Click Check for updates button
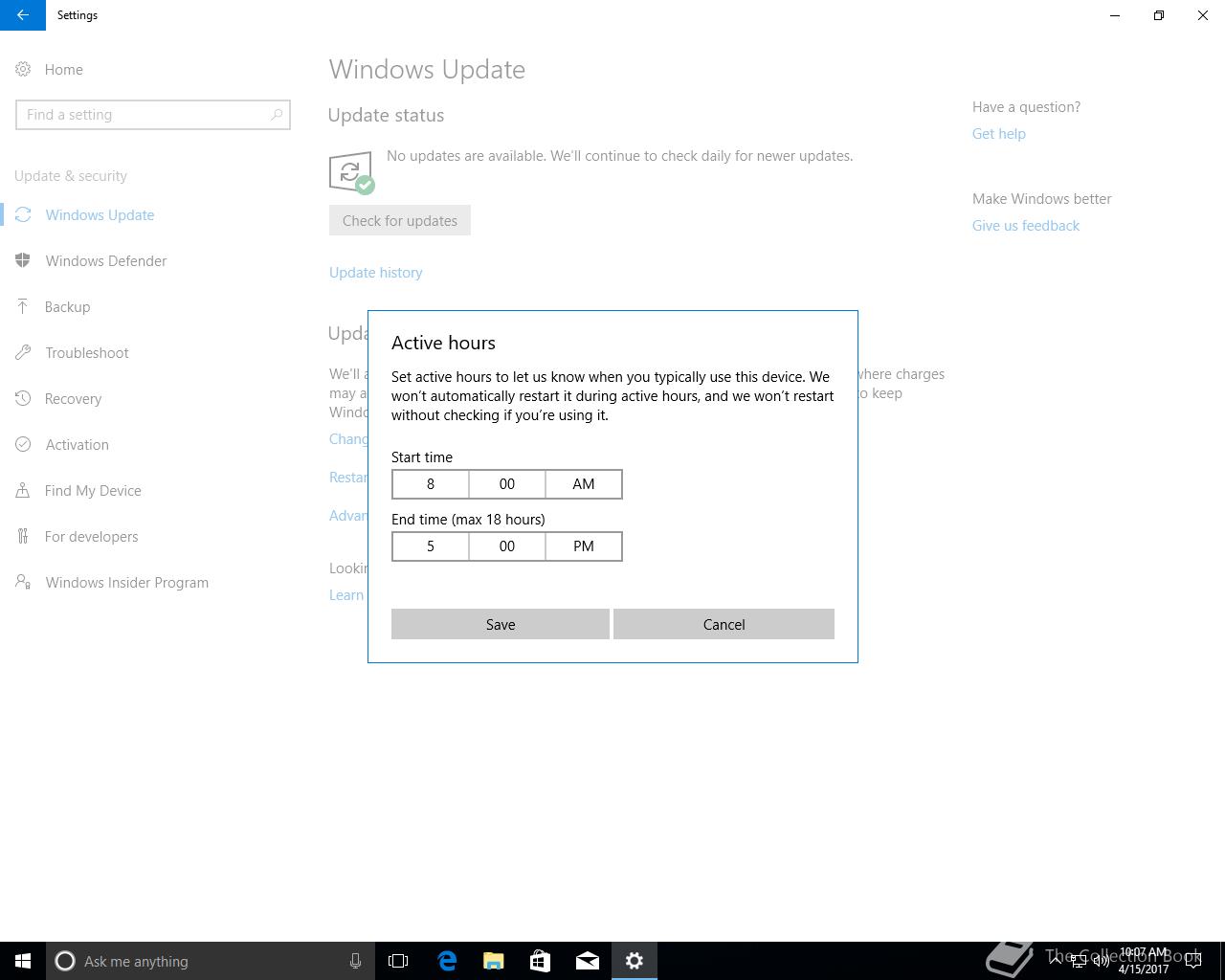 click(x=400, y=220)
